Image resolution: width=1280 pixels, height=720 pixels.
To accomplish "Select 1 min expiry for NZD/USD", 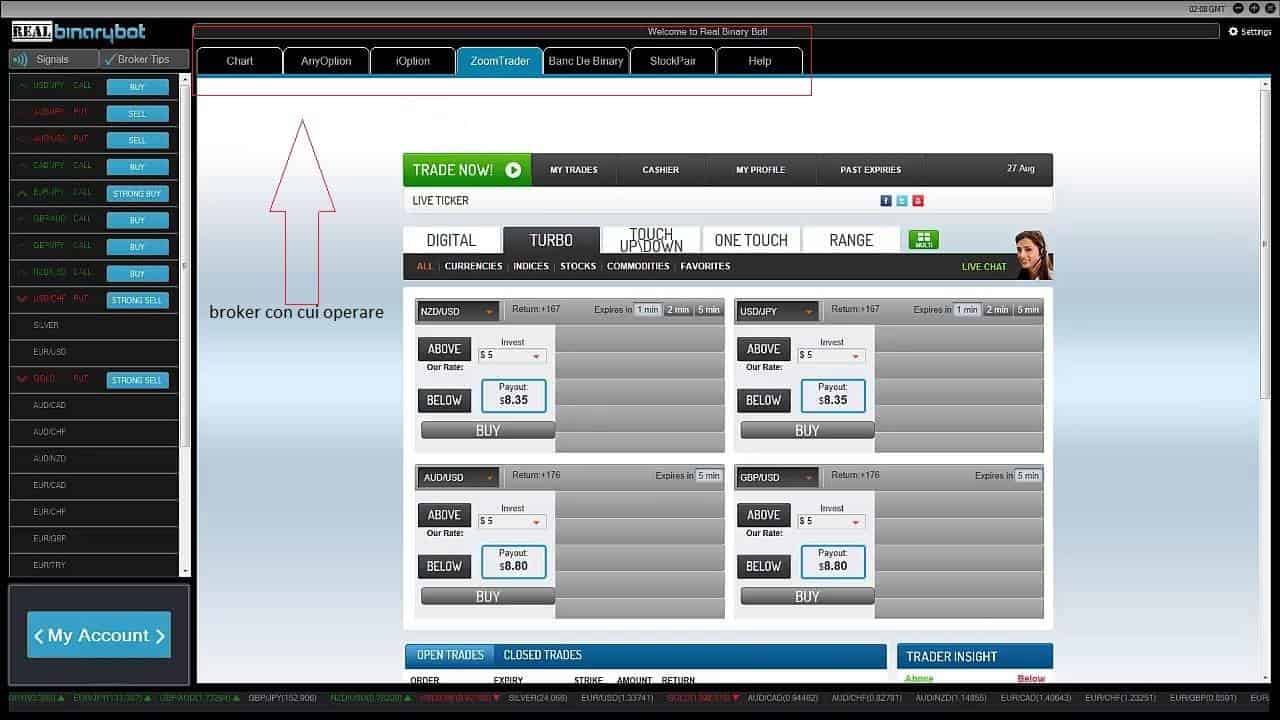I will click(x=648, y=310).
